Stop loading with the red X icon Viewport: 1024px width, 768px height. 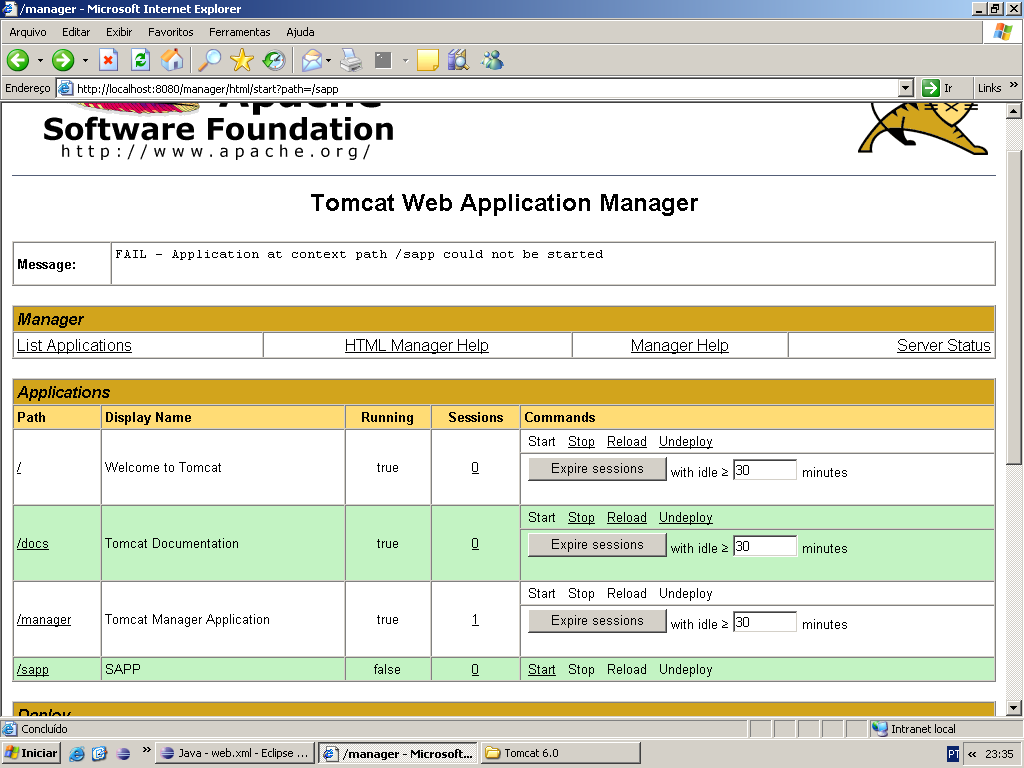(x=108, y=61)
